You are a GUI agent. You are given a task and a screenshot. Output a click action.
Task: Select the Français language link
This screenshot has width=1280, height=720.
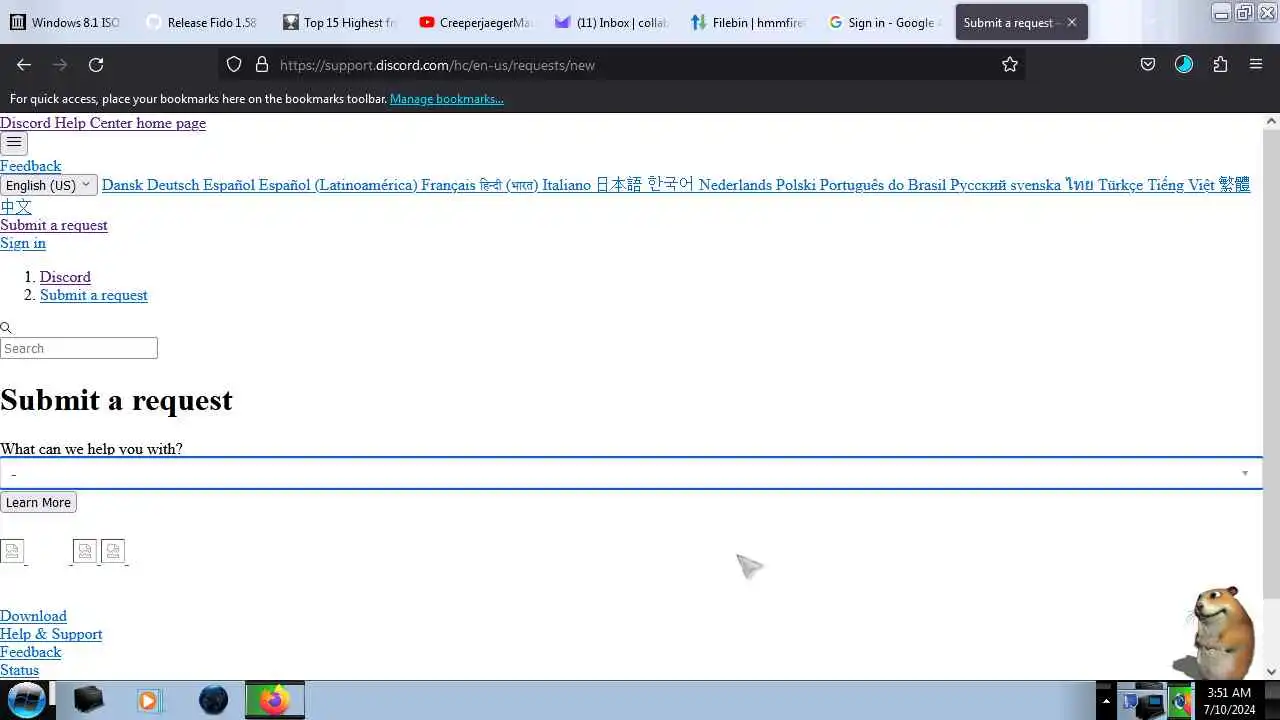[x=448, y=185]
